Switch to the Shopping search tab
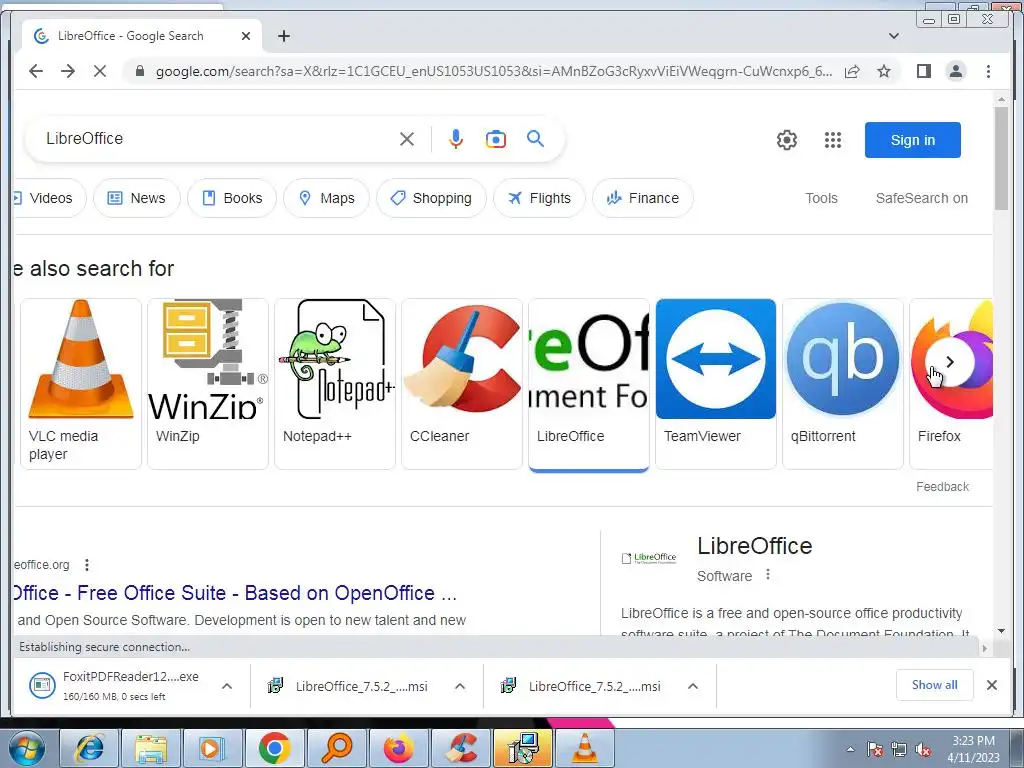 (x=431, y=198)
